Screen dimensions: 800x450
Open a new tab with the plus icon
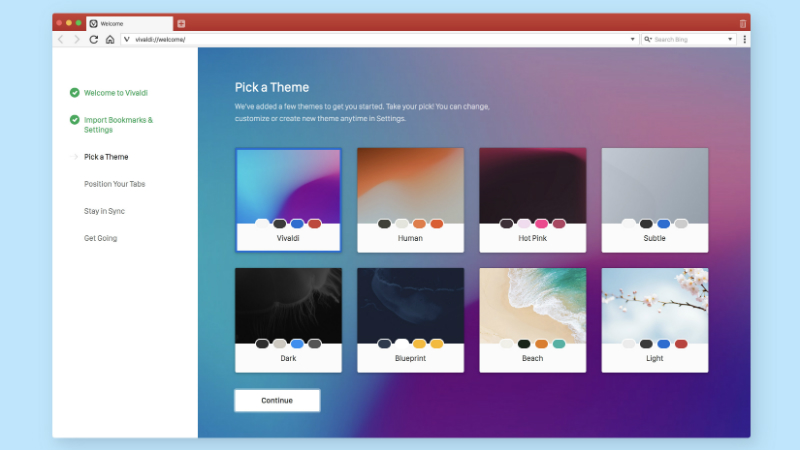(x=181, y=23)
